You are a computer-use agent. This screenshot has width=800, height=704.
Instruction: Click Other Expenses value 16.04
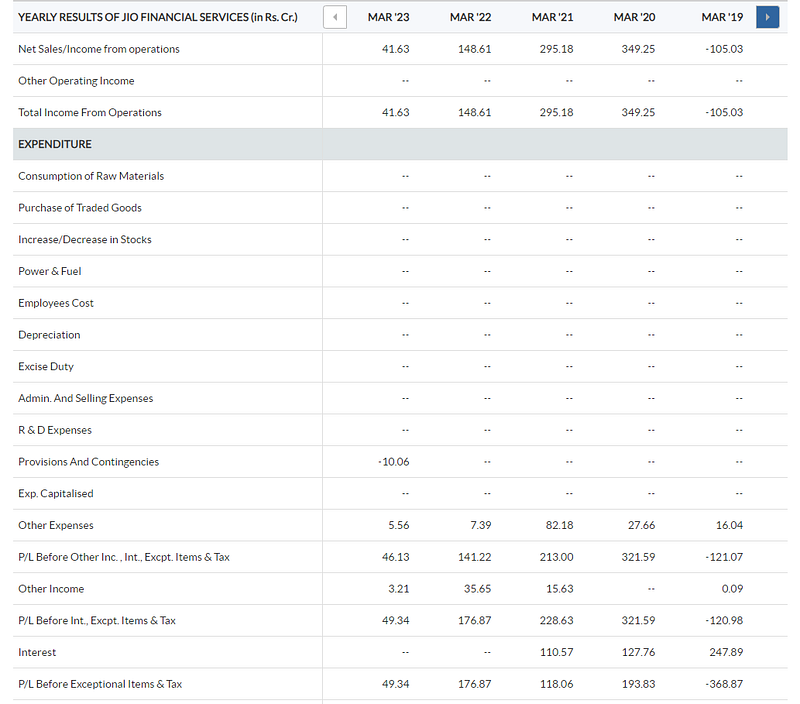(x=730, y=525)
